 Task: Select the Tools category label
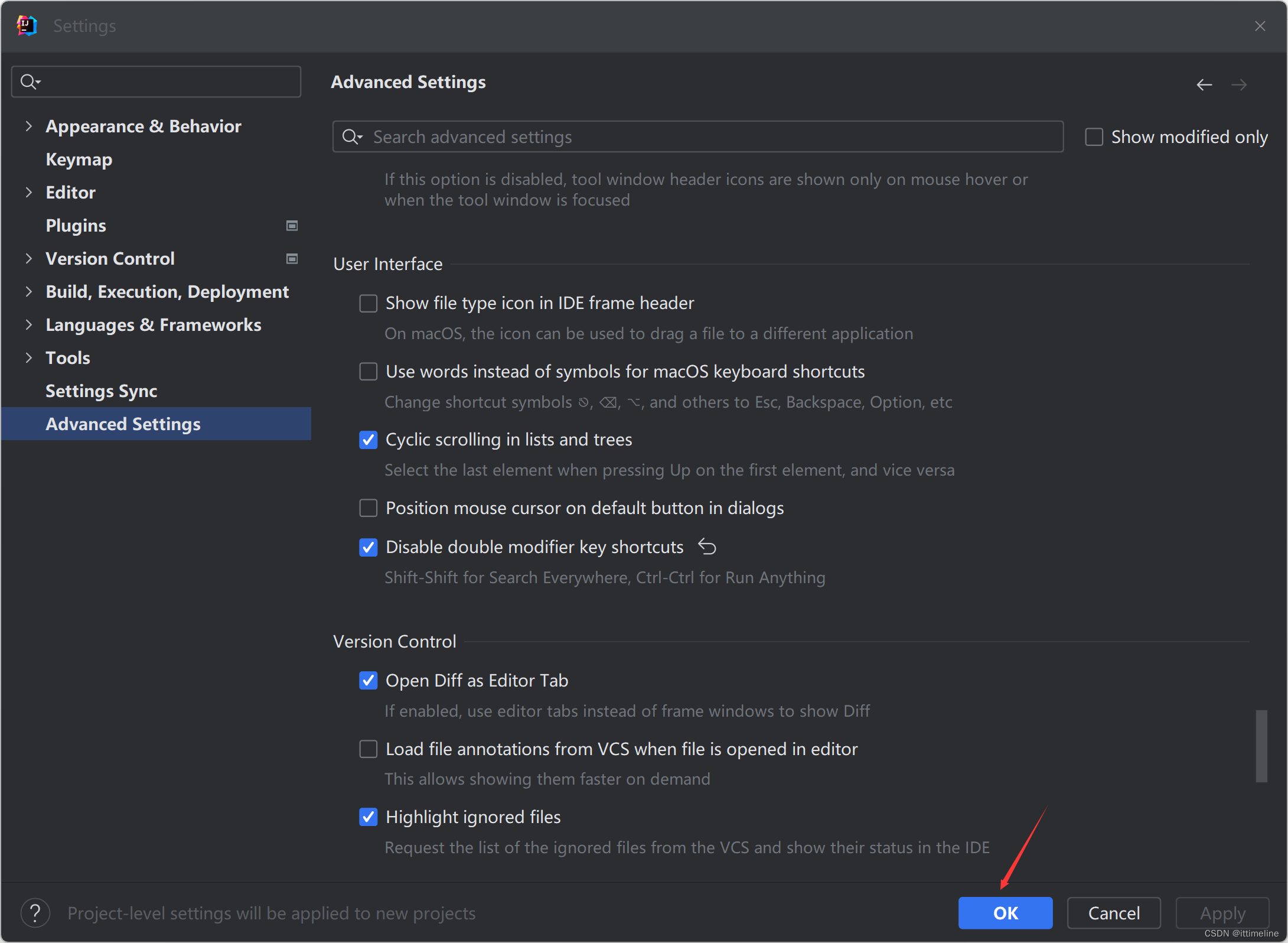68,358
